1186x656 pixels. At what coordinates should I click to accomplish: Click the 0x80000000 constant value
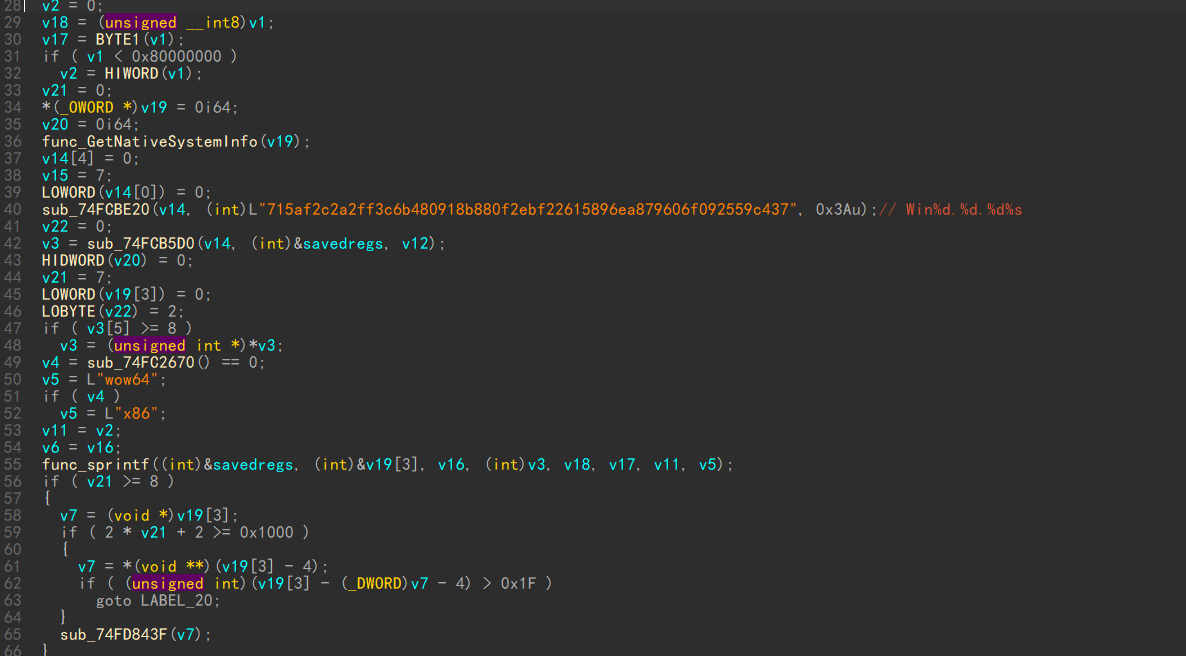(x=176, y=56)
